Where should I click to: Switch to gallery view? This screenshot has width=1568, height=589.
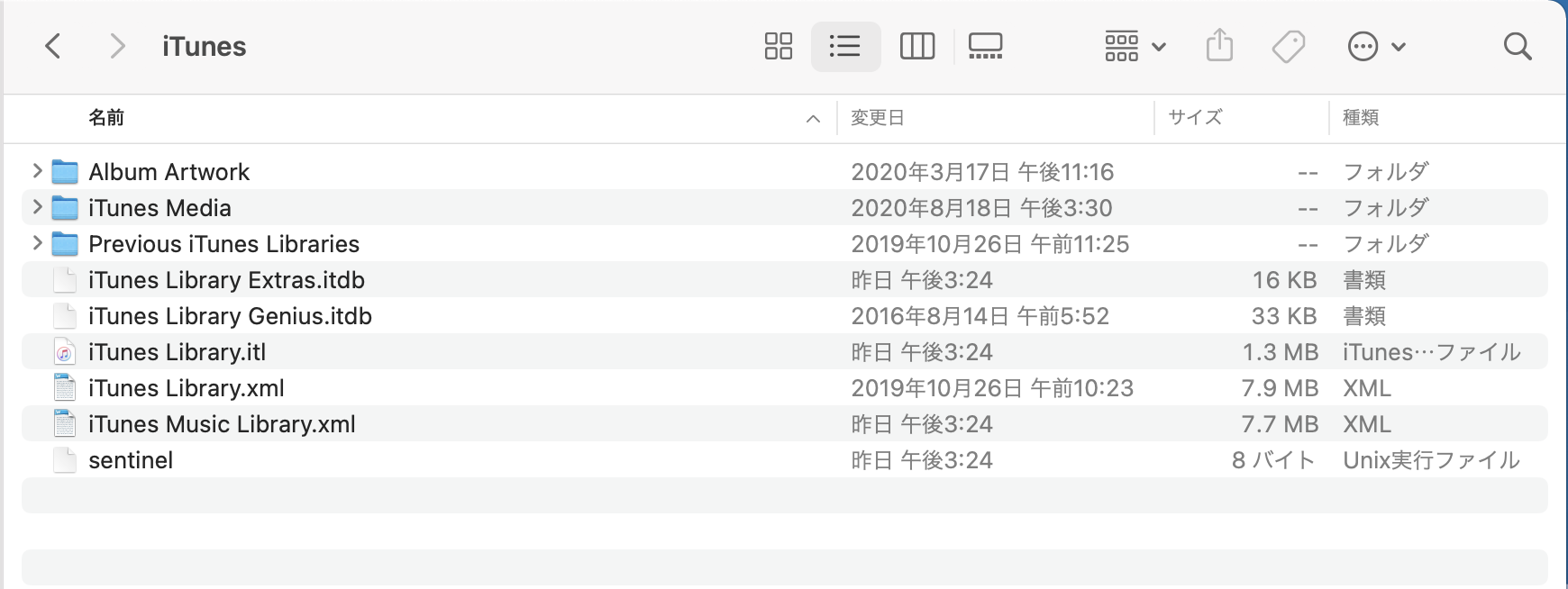(985, 46)
